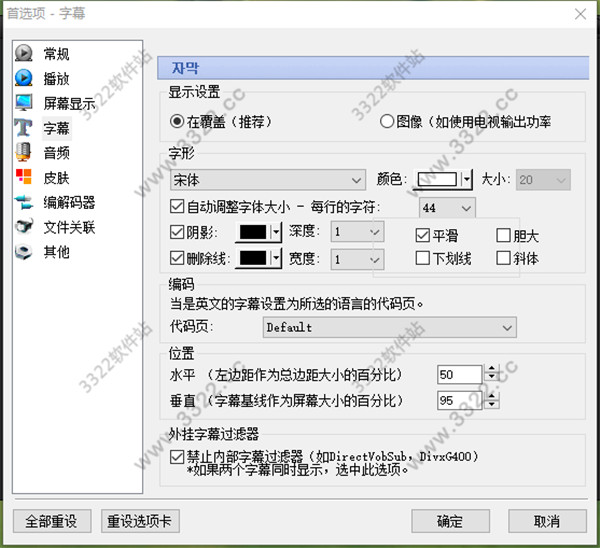The width and height of the screenshot is (600, 548).
Task: Click the 屏幕显示 monitor icon
Action: click(24, 103)
